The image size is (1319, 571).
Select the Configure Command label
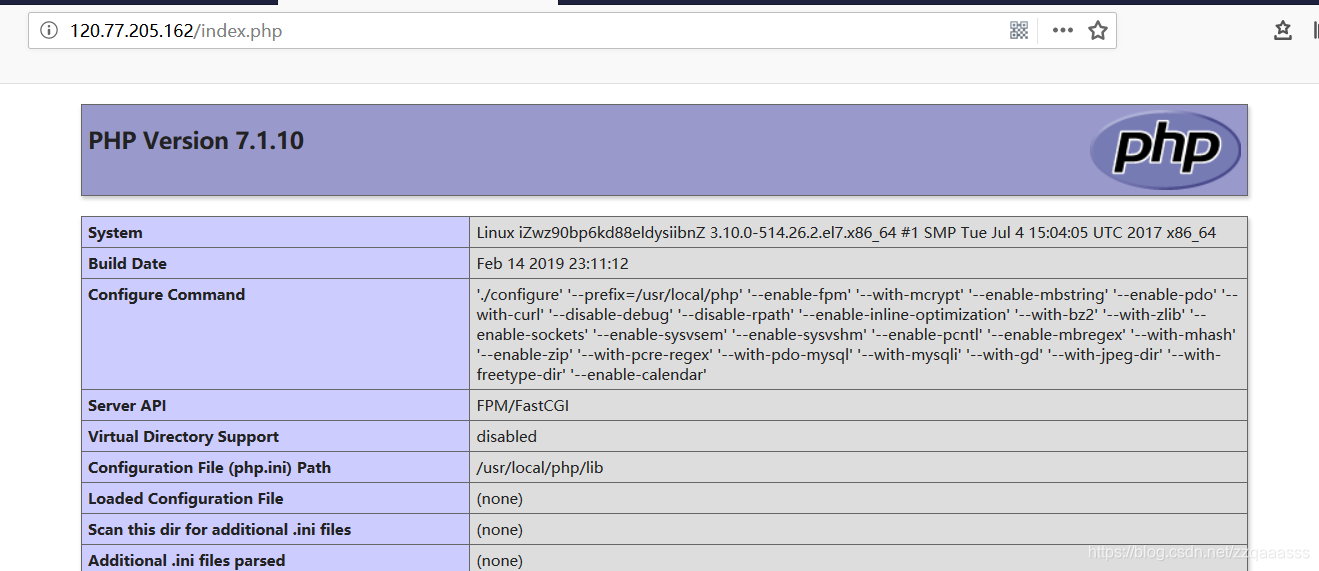pyautogui.click(x=166, y=295)
